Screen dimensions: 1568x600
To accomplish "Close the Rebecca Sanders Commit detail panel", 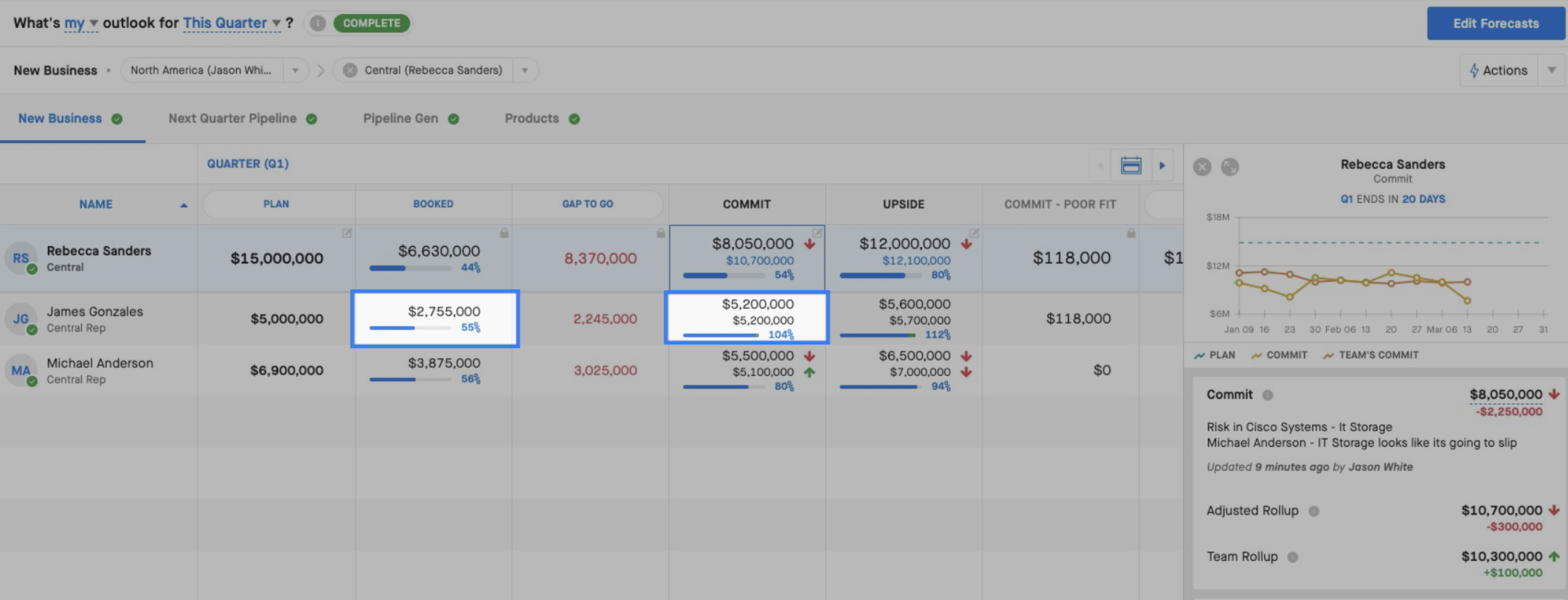I will pos(1202,167).
